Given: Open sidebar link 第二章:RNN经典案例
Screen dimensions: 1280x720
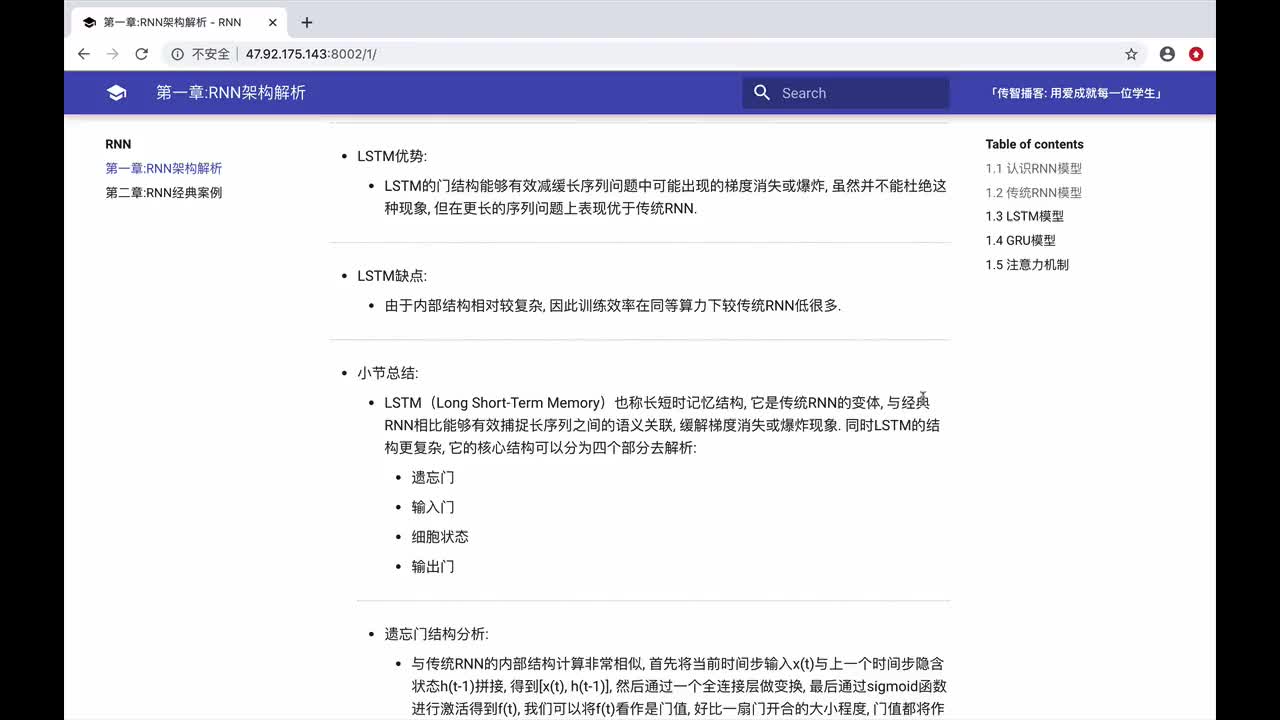Looking at the screenshot, I should pyautogui.click(x=164, y=192).
